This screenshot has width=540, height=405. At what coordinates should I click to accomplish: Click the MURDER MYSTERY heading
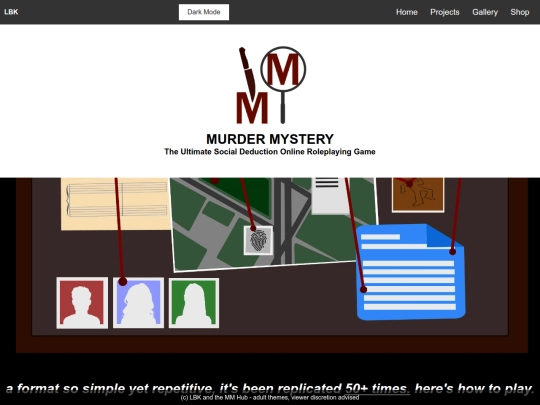(270, 139)
